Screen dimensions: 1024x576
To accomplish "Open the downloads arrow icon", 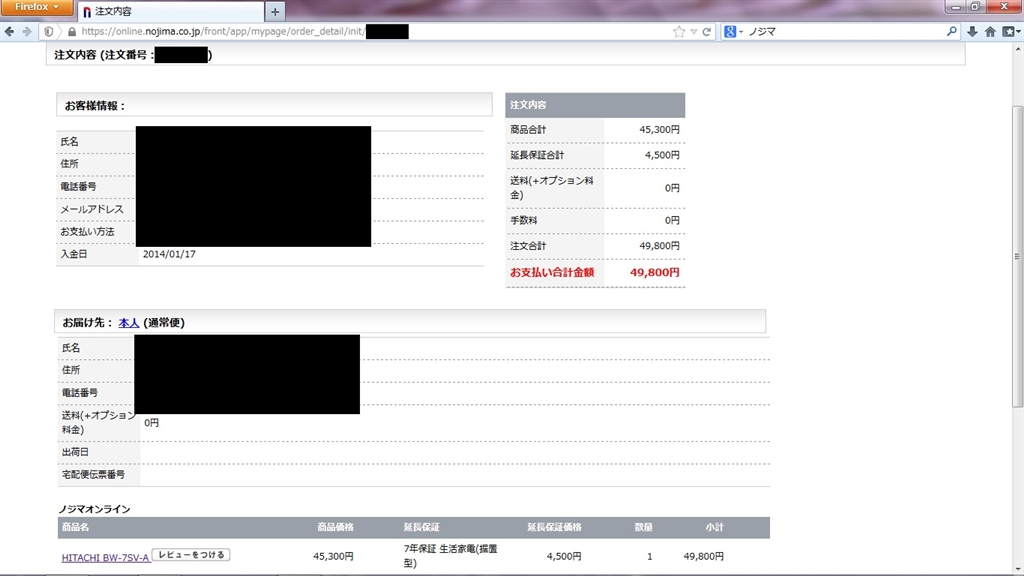I will (972, 31).
